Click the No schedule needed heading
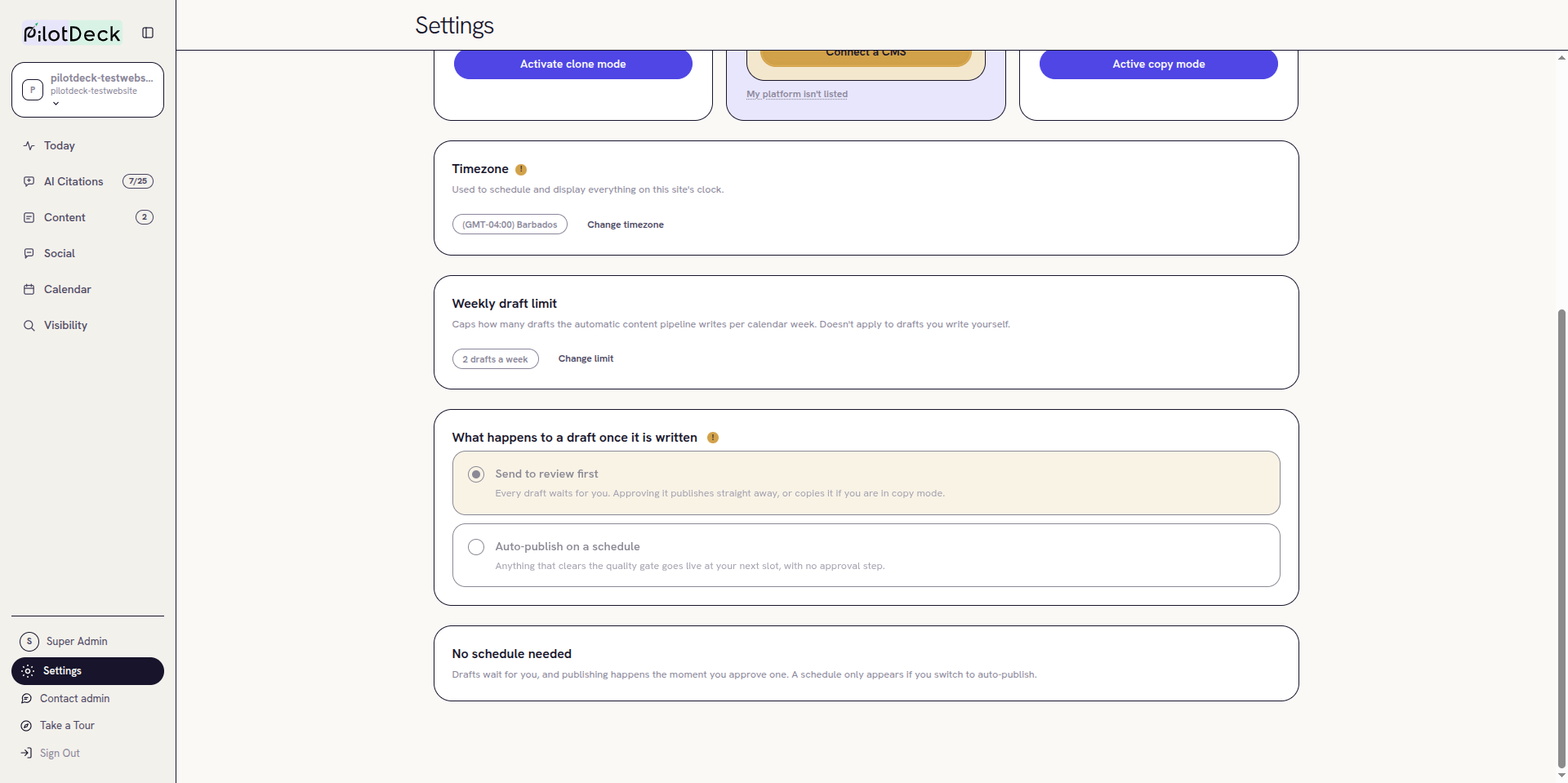The image size is (1568, 783). click(512, 654)
